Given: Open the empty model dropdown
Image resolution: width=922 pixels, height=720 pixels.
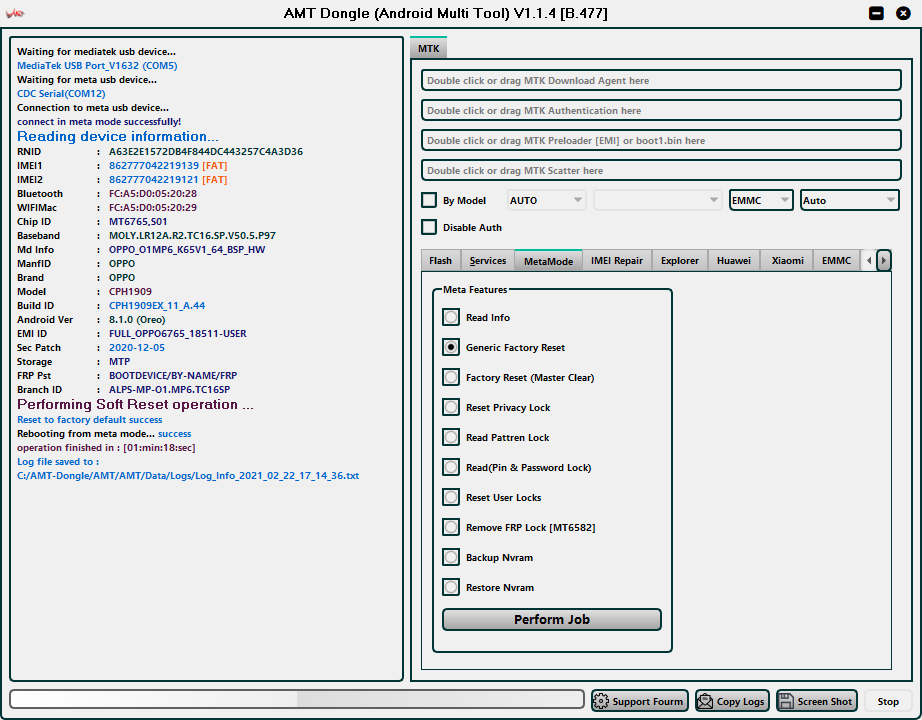Looking at the screenshot, I should pos(657,200).
